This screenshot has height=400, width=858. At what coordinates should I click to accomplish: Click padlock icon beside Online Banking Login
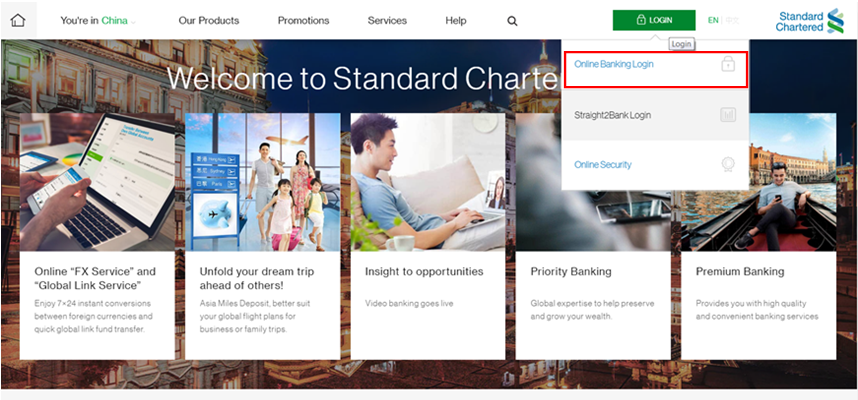coord(728,65)
